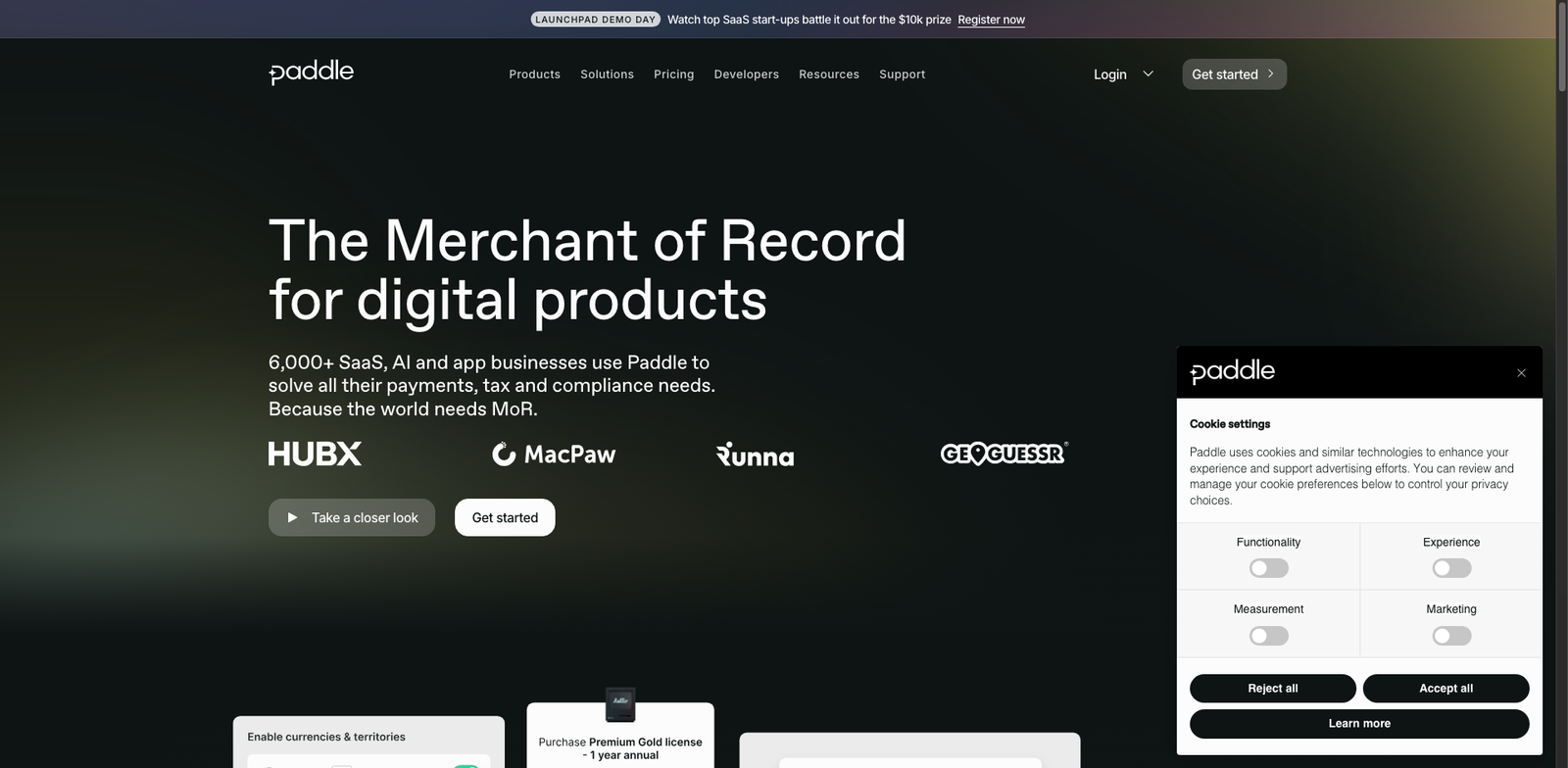Image resolution: width=1568 pixels, height=768 pixels.
Task: Open the Solutions navigation menu
Action: (607, 74)
